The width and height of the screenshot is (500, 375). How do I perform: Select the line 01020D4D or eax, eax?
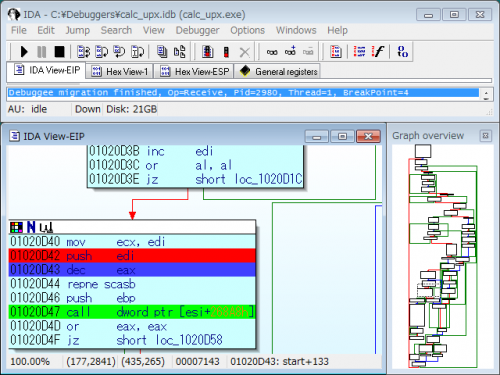132,326
